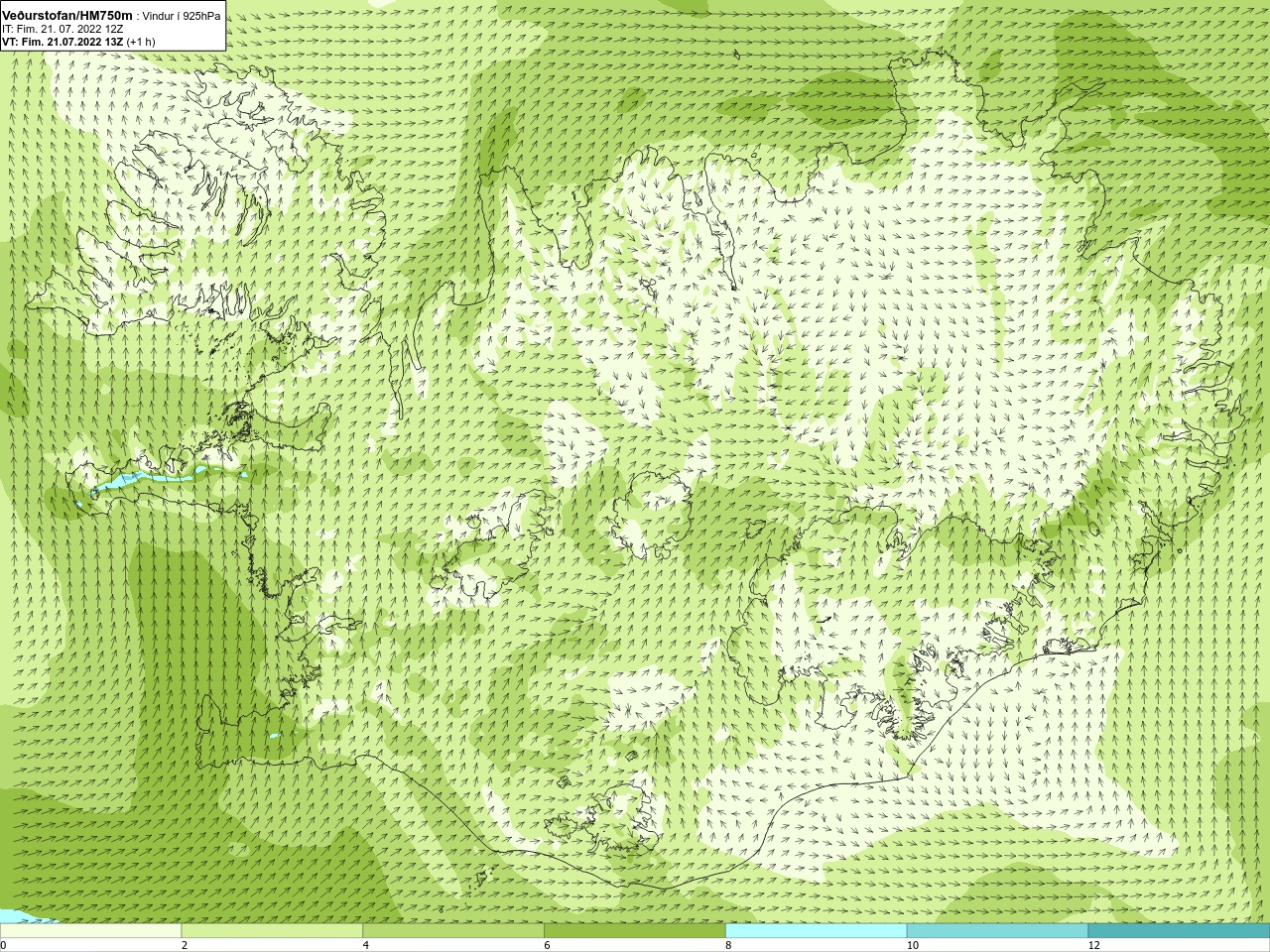
Task: Click the legend tick label '2'
Action: [185, 945]
